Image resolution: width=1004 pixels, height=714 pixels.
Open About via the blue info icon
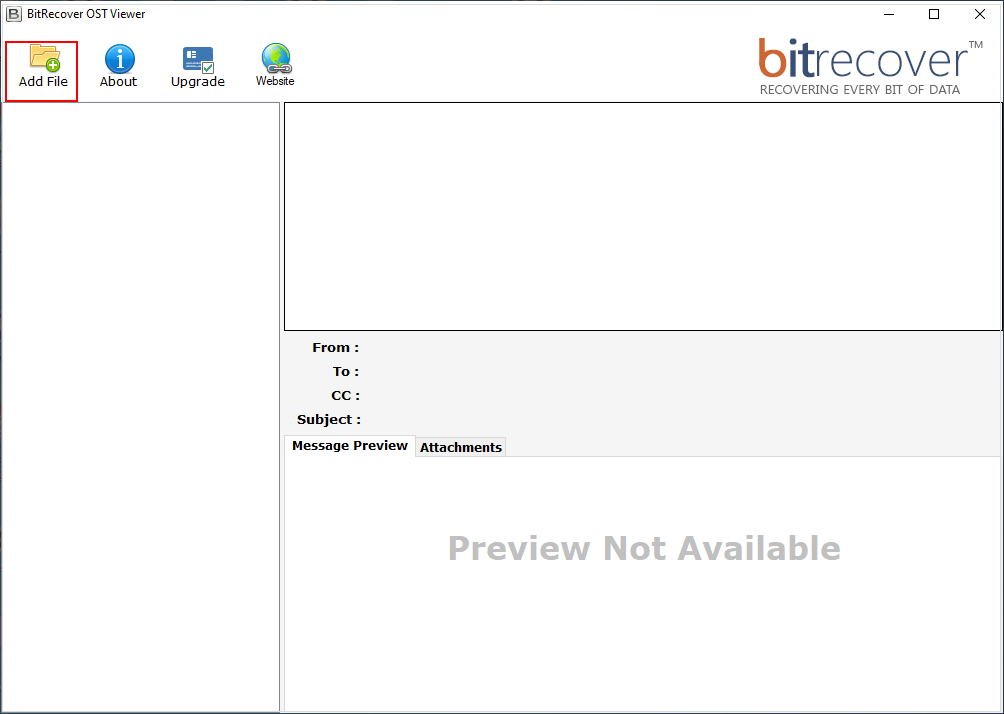pyautogui.click(x=119, y=59)
